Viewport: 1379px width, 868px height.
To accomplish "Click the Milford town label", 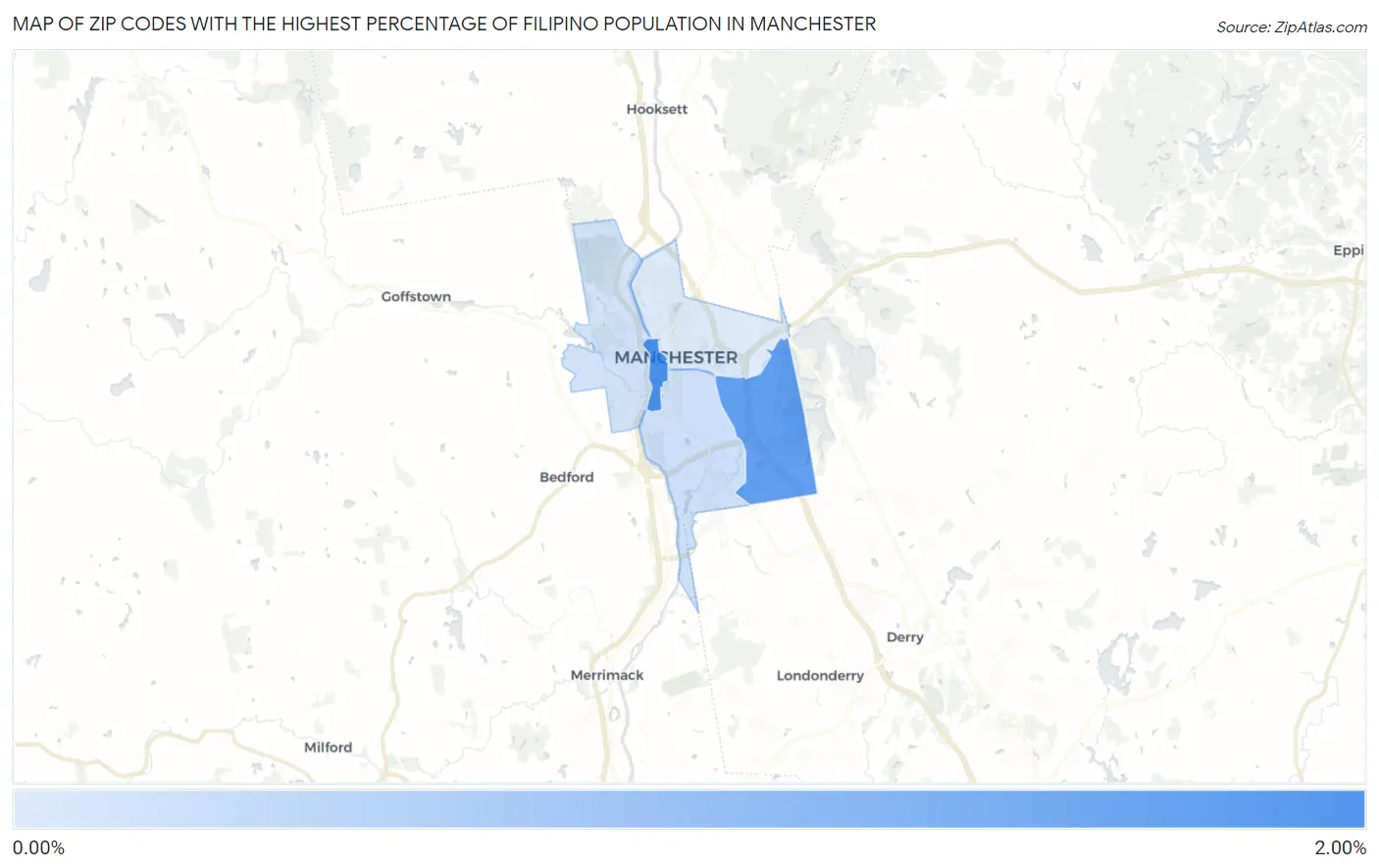I will click(328, 747).
